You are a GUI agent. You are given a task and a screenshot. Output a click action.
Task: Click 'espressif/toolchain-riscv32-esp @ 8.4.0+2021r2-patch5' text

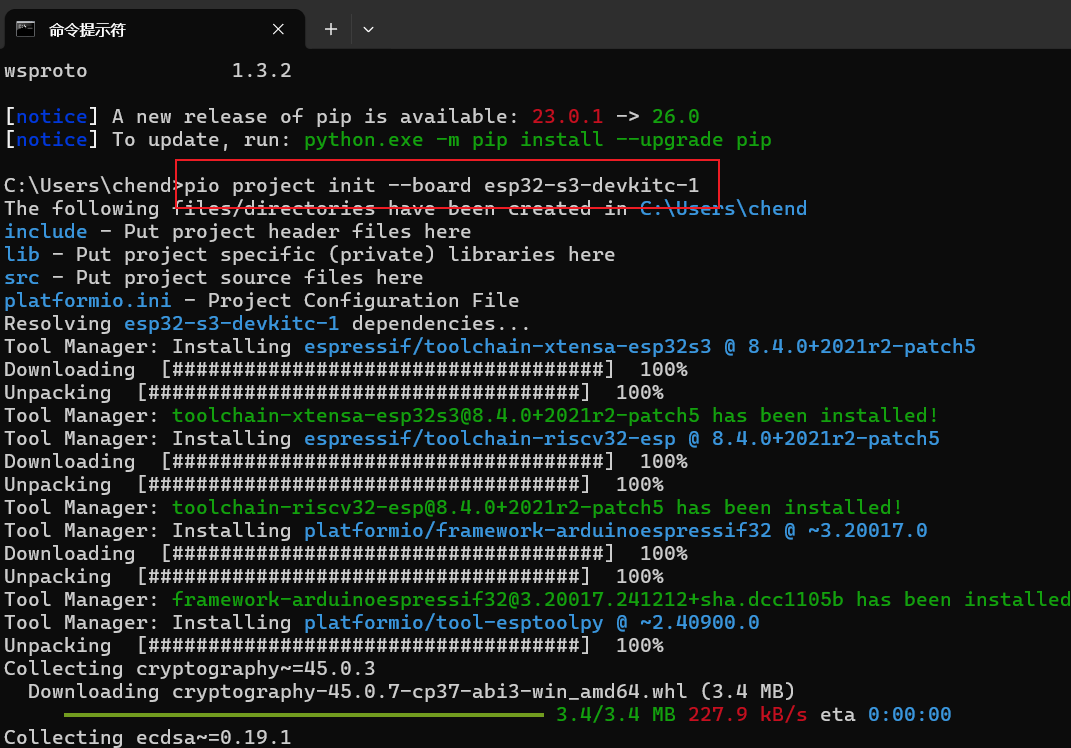click(622, 439)
